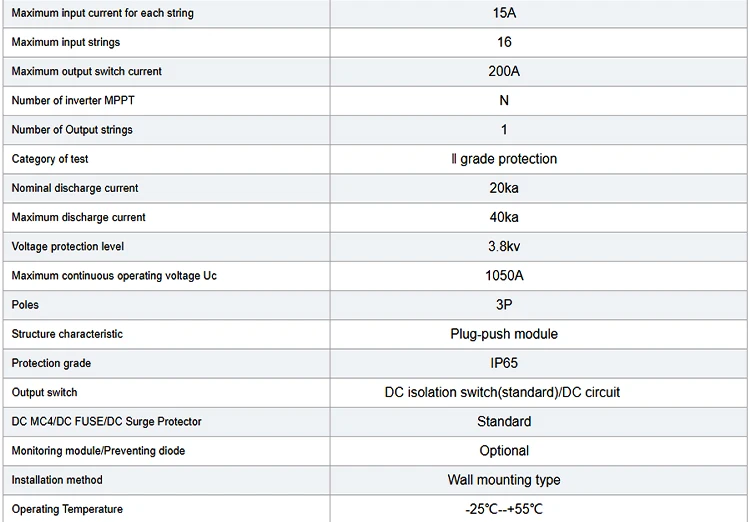Select the 'Optional' monitoring module value

[x=504, y=451]
